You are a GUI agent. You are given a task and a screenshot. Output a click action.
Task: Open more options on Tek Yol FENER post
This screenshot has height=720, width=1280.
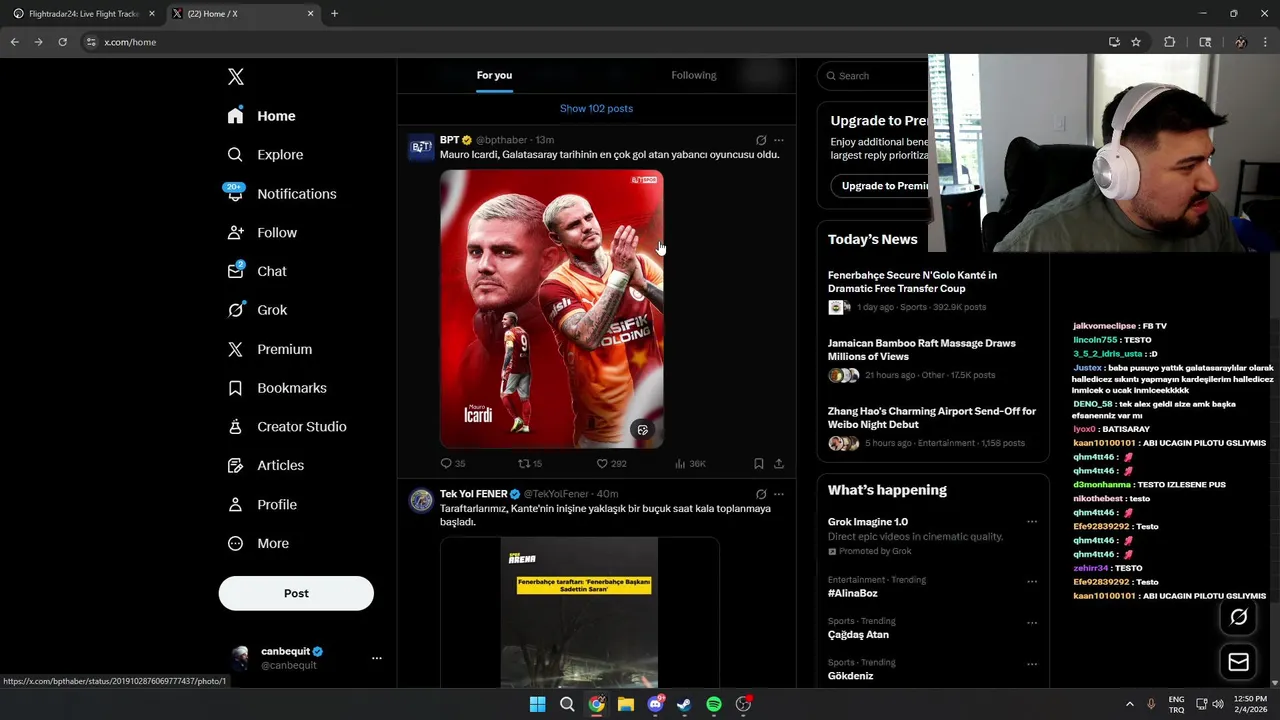click(779, 494)
